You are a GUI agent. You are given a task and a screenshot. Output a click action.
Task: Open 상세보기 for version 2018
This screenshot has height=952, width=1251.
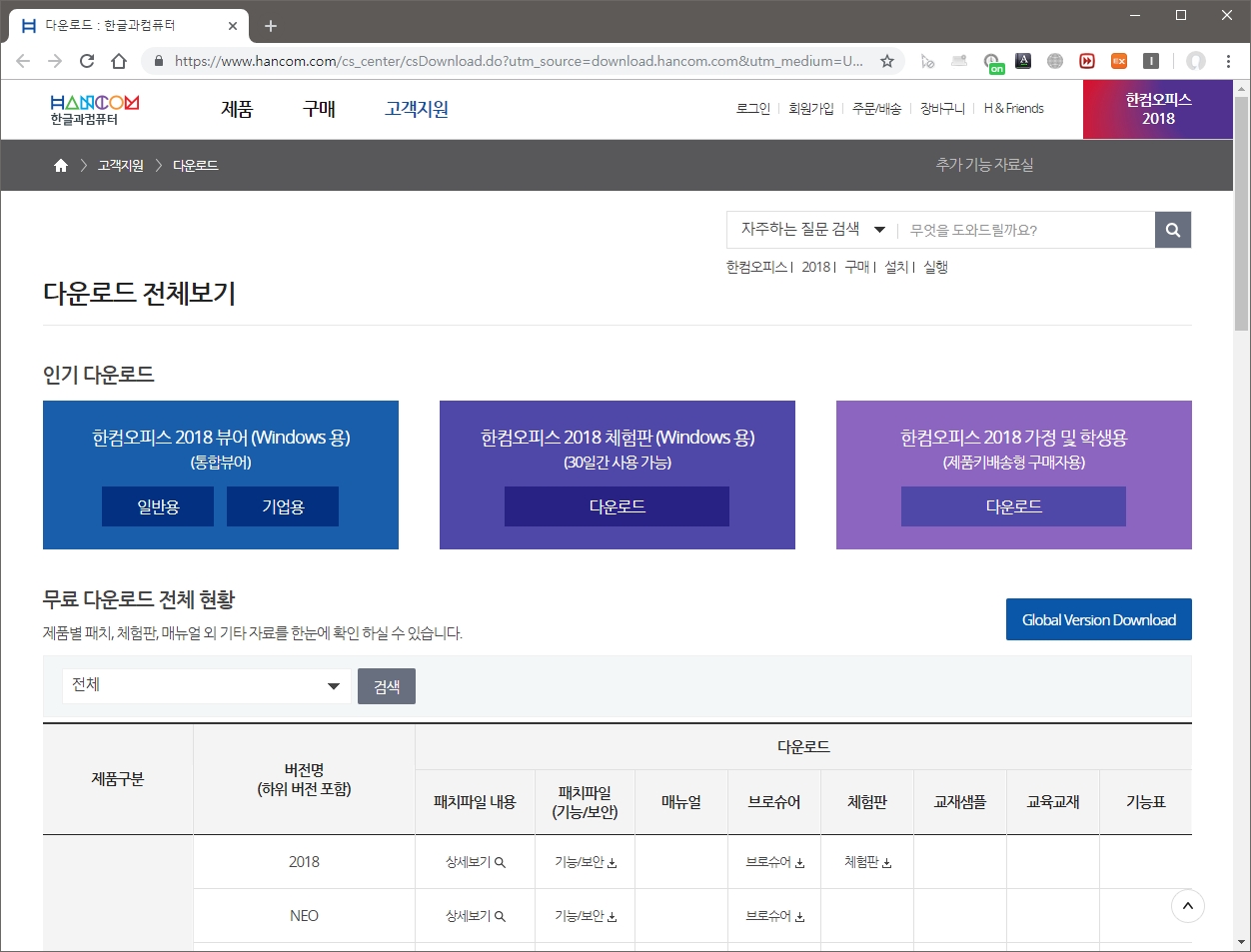tap(475, 862)
